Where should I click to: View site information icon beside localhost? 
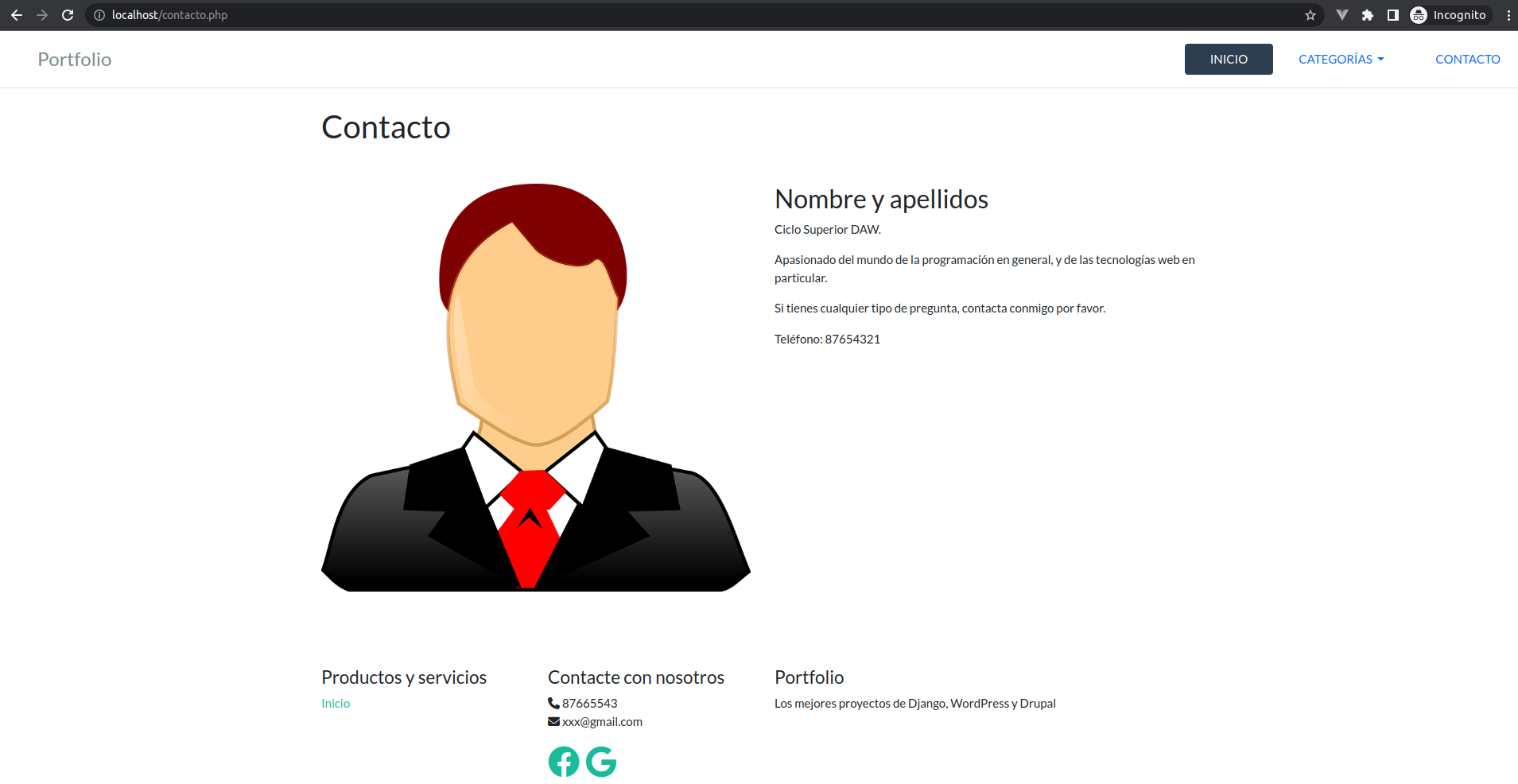pyautogui.click(x=99, y=15)
